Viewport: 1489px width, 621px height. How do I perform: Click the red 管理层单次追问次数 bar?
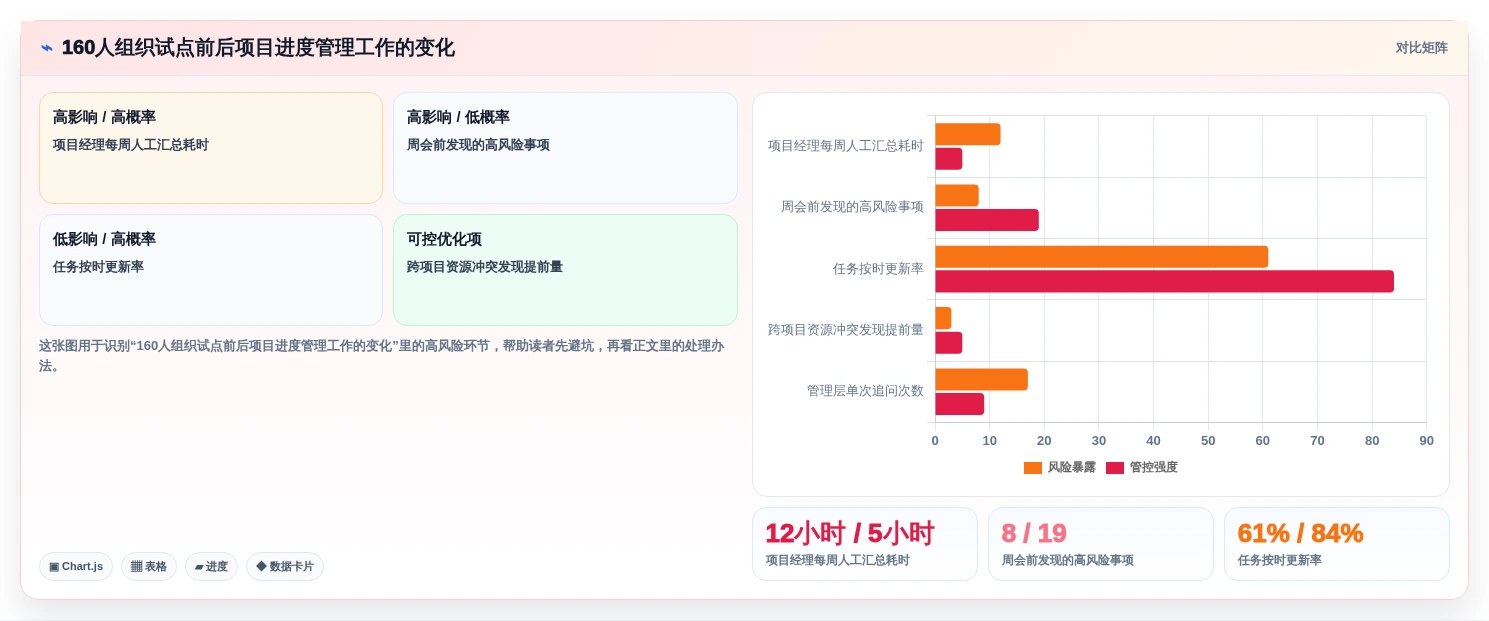click(959, 404)
